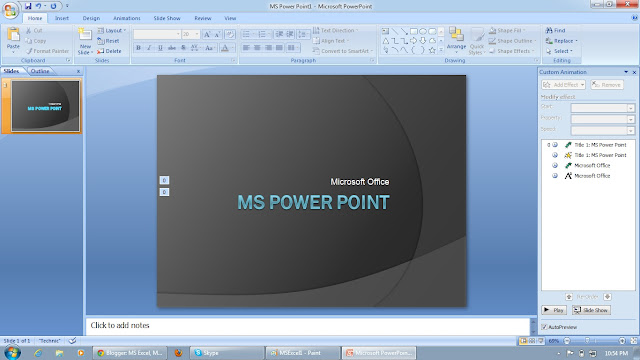The height and width of the screenshot is (360, 640).
Task: Fit slide to current window
Action: tap(634, 341)
